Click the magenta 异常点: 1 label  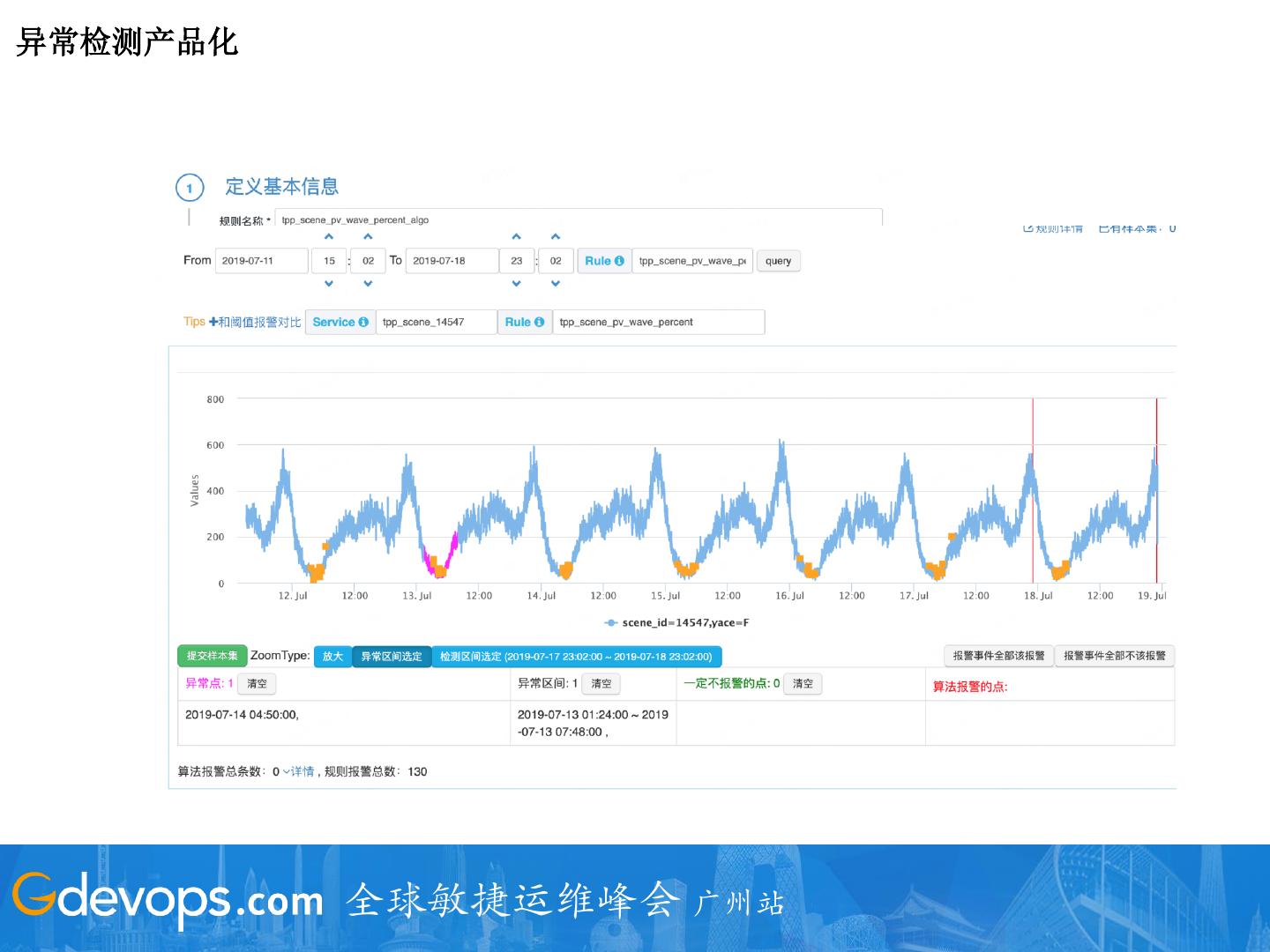click(x=209, y=683)
